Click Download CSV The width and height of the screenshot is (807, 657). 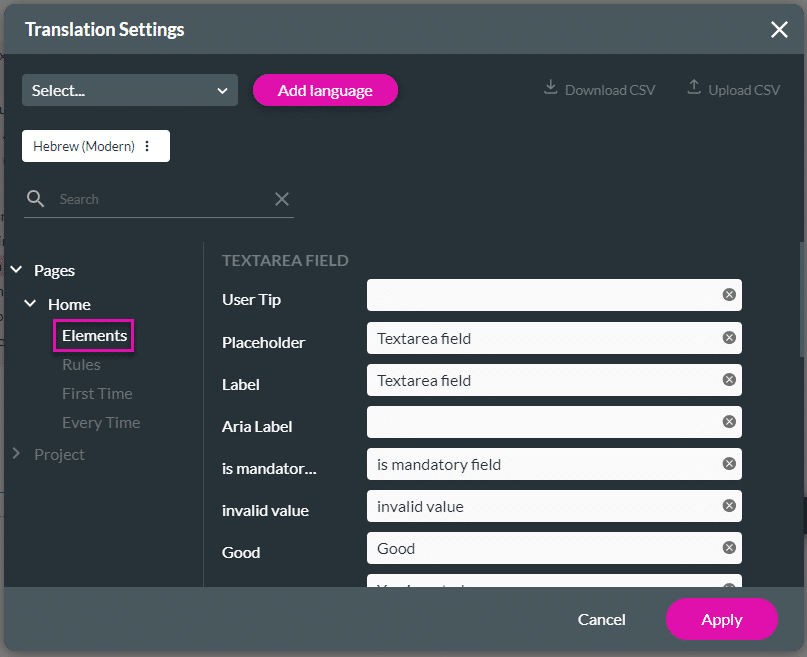tap(599, 90)
